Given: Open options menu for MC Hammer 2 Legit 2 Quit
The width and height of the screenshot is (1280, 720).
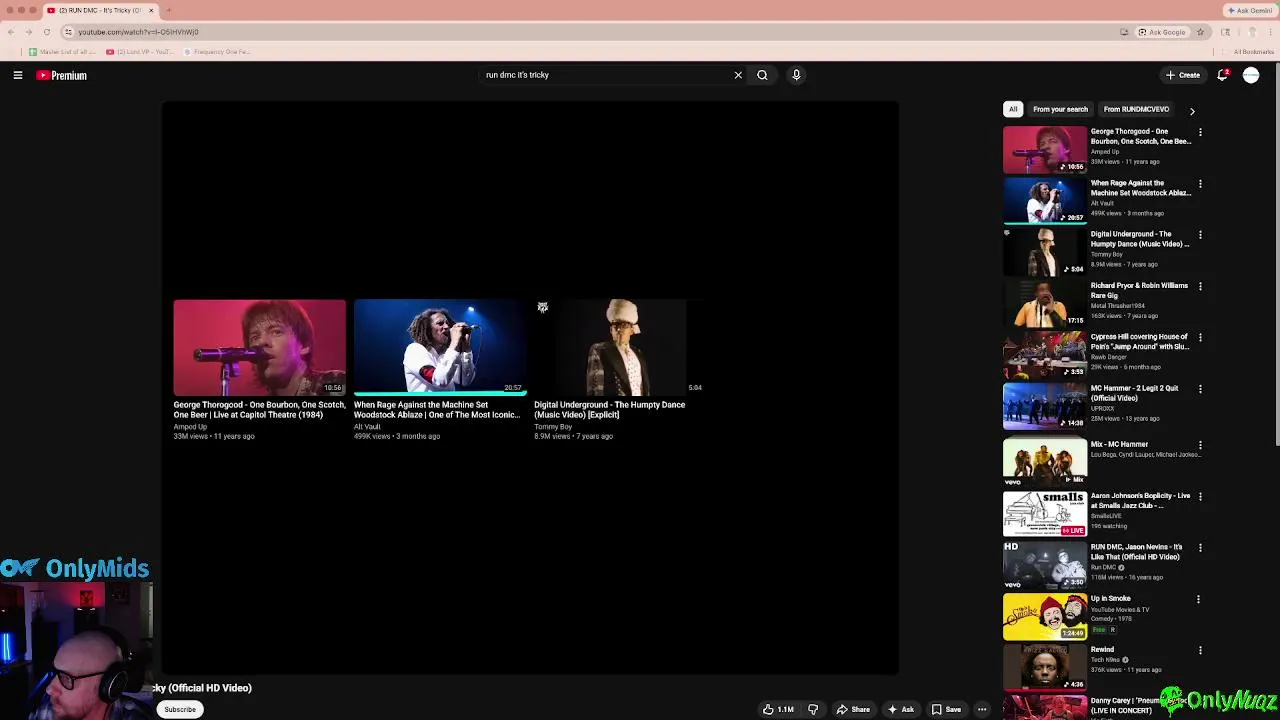Looking at the screenshot, I should tap(1200, 389).
